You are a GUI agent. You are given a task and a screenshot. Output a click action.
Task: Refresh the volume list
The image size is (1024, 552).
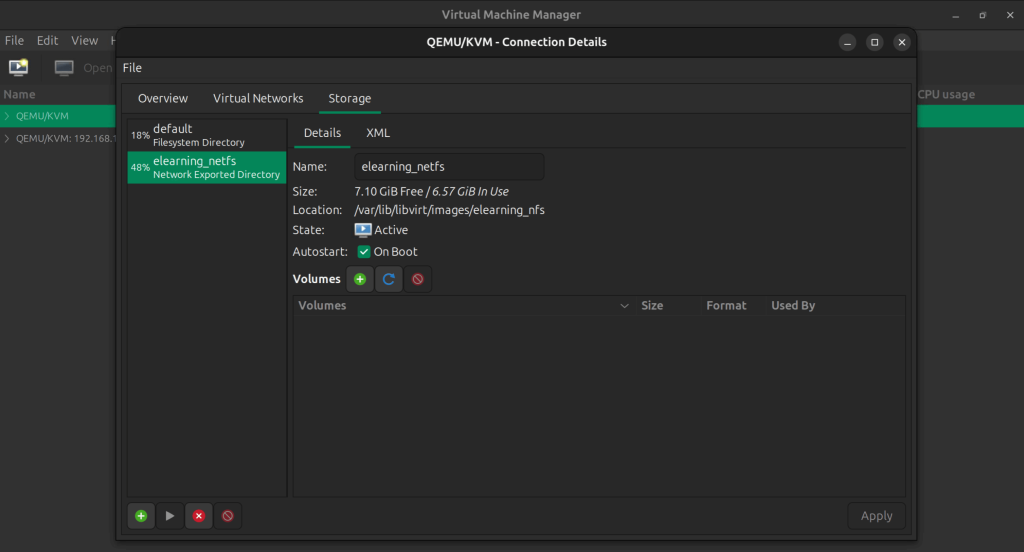pos(389,280)
